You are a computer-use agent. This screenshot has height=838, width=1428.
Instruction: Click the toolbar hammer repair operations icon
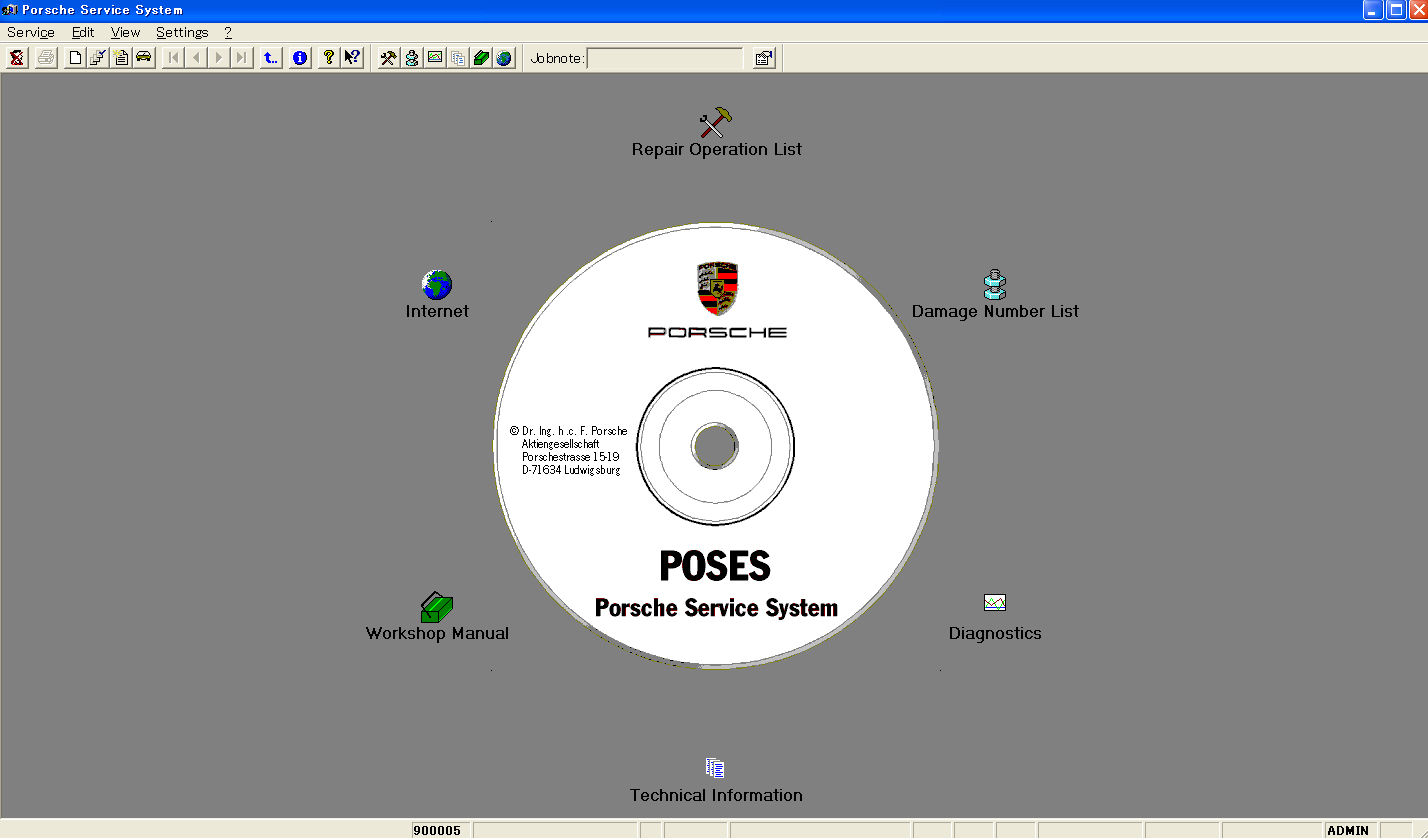(x=388, y=58)
